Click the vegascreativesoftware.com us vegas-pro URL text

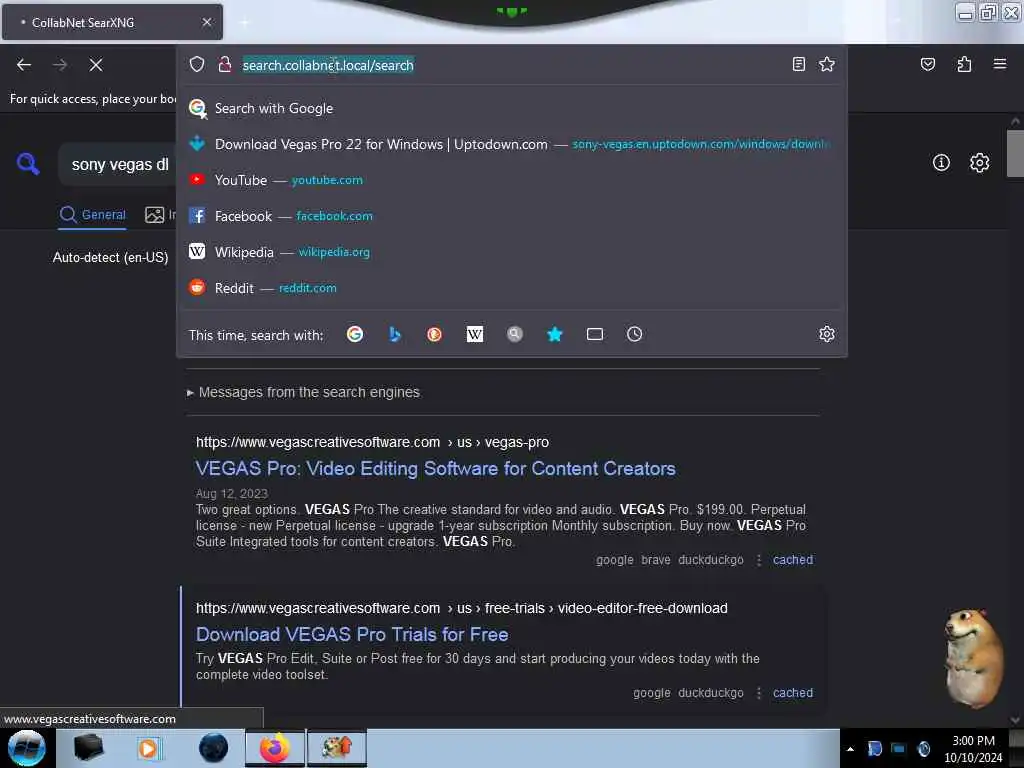[372, 442]
